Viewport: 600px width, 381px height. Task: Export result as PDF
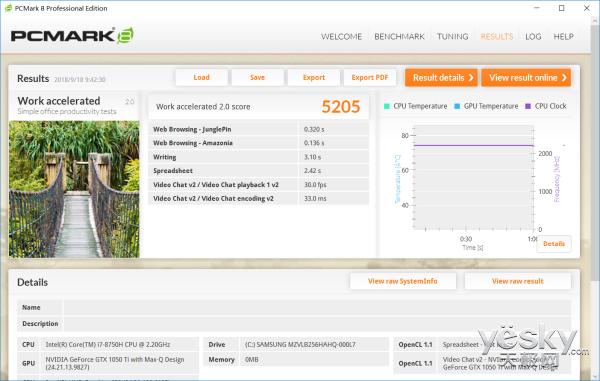click(370, 77)
